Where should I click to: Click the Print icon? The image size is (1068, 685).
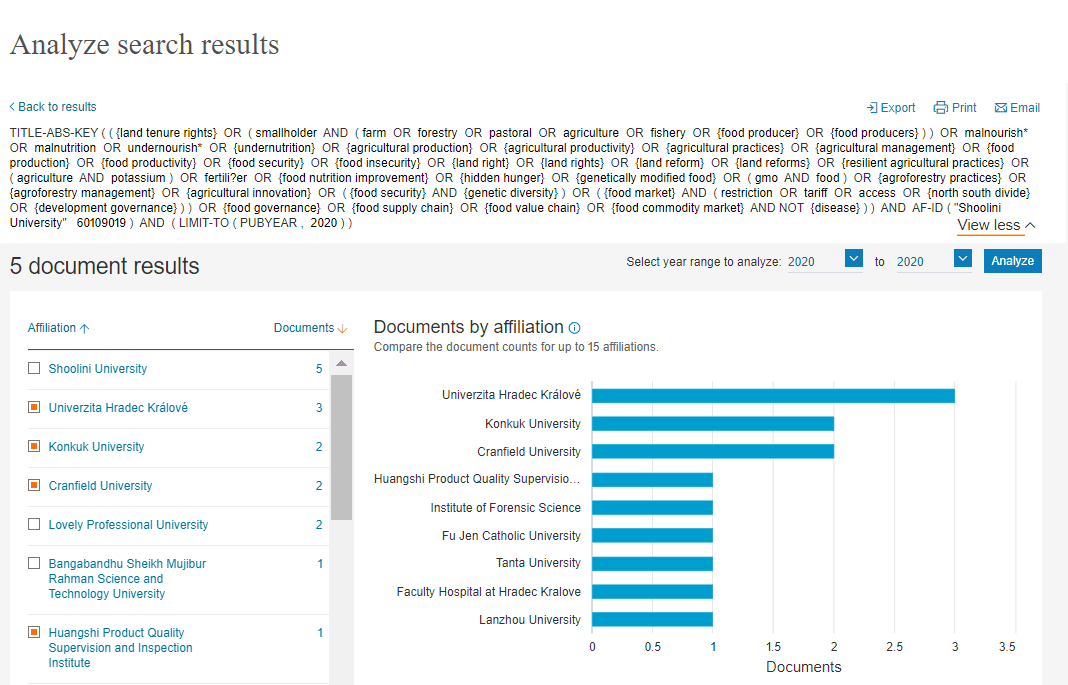[940, 108]
